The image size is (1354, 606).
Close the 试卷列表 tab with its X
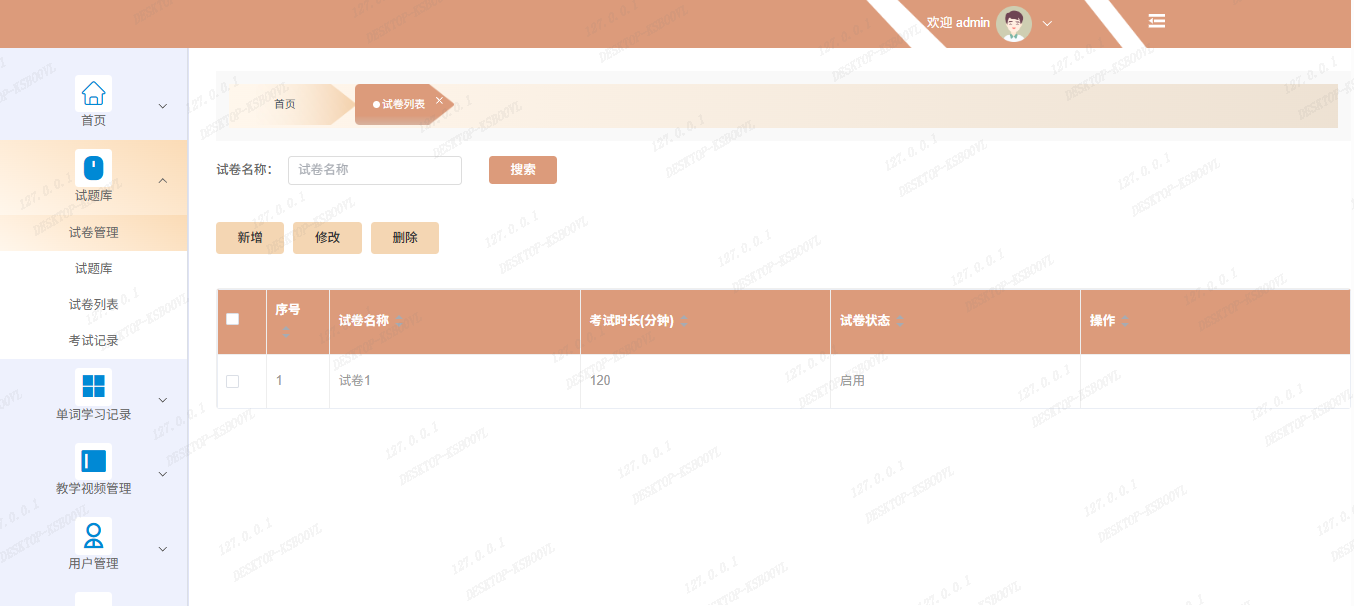(439, 100)
